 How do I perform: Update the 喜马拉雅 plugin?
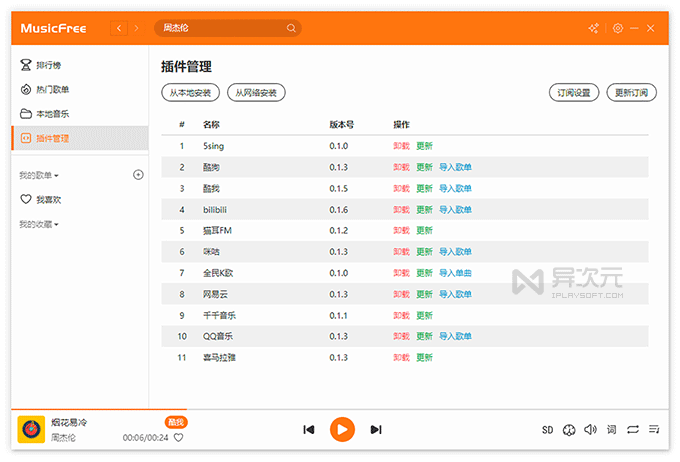click(x=424, y=357)
